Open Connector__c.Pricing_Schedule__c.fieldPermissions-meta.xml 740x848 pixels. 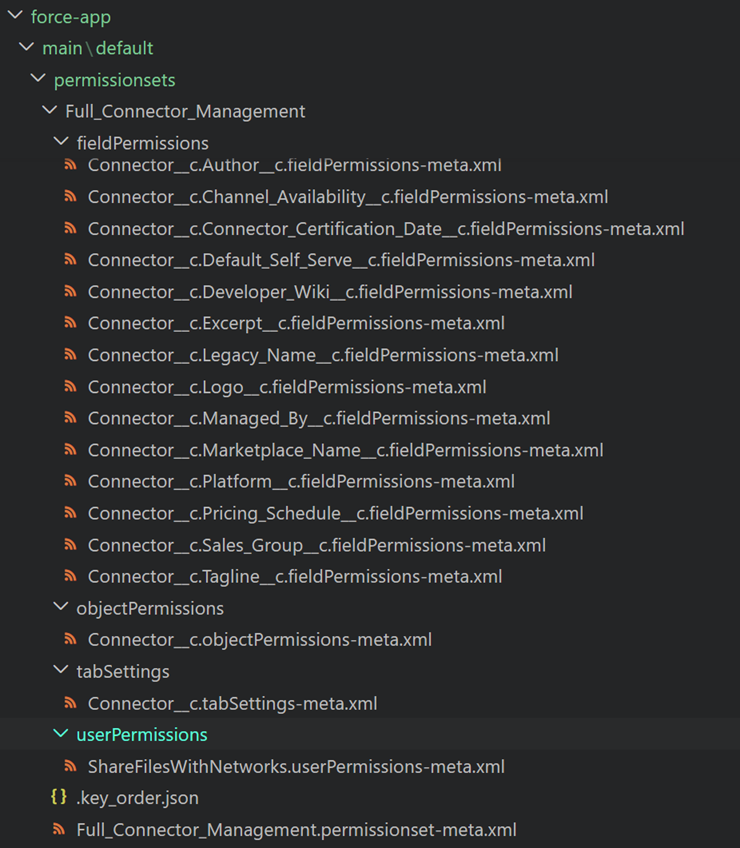tap(335, 514)
